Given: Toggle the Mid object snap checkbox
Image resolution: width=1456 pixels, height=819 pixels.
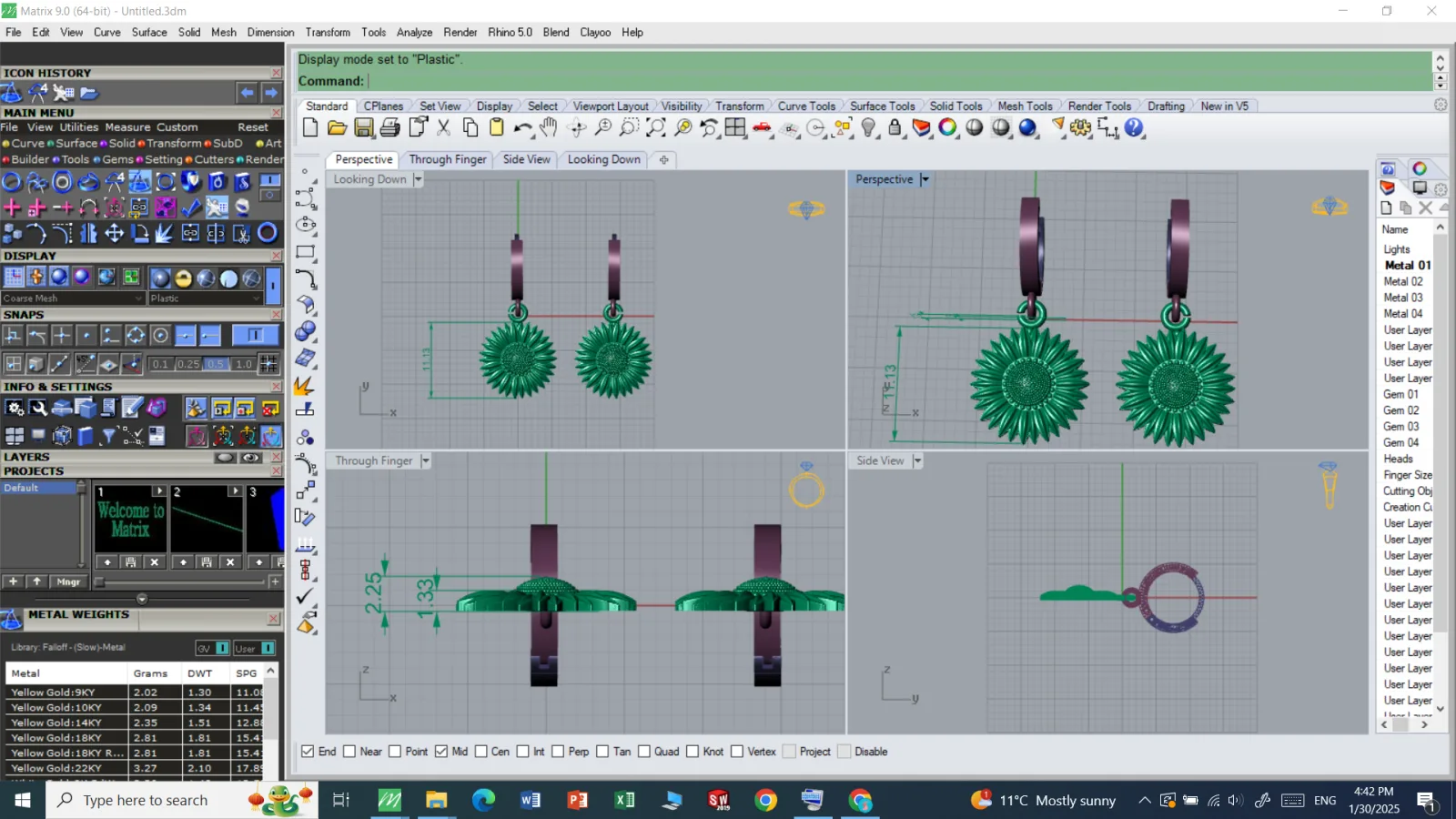Looking at the screenshot, I should tap(441, 752).
